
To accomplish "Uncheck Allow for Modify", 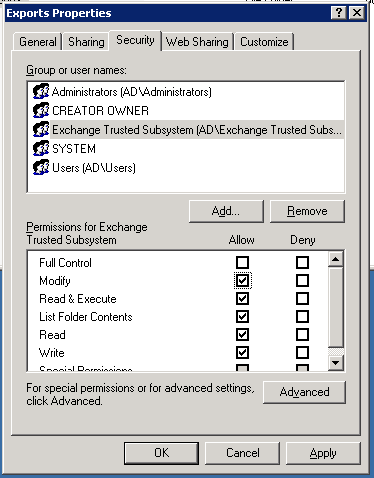I will (242, 281).
